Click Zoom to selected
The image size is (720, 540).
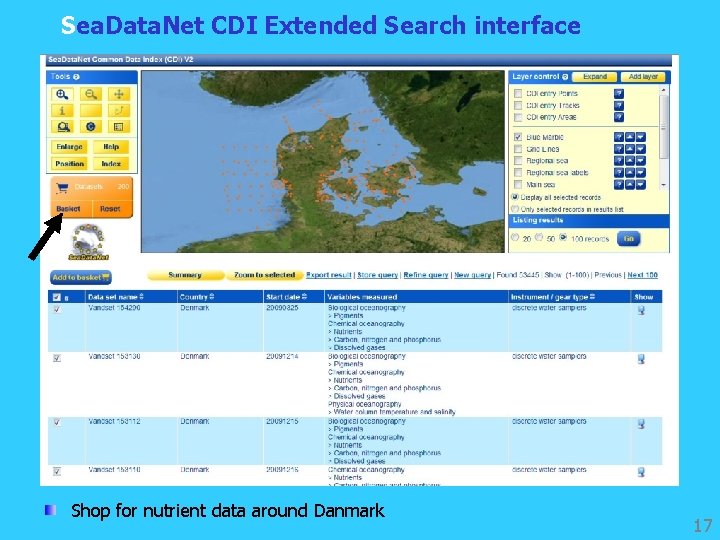pyautogui.click(x=264, y=275)
